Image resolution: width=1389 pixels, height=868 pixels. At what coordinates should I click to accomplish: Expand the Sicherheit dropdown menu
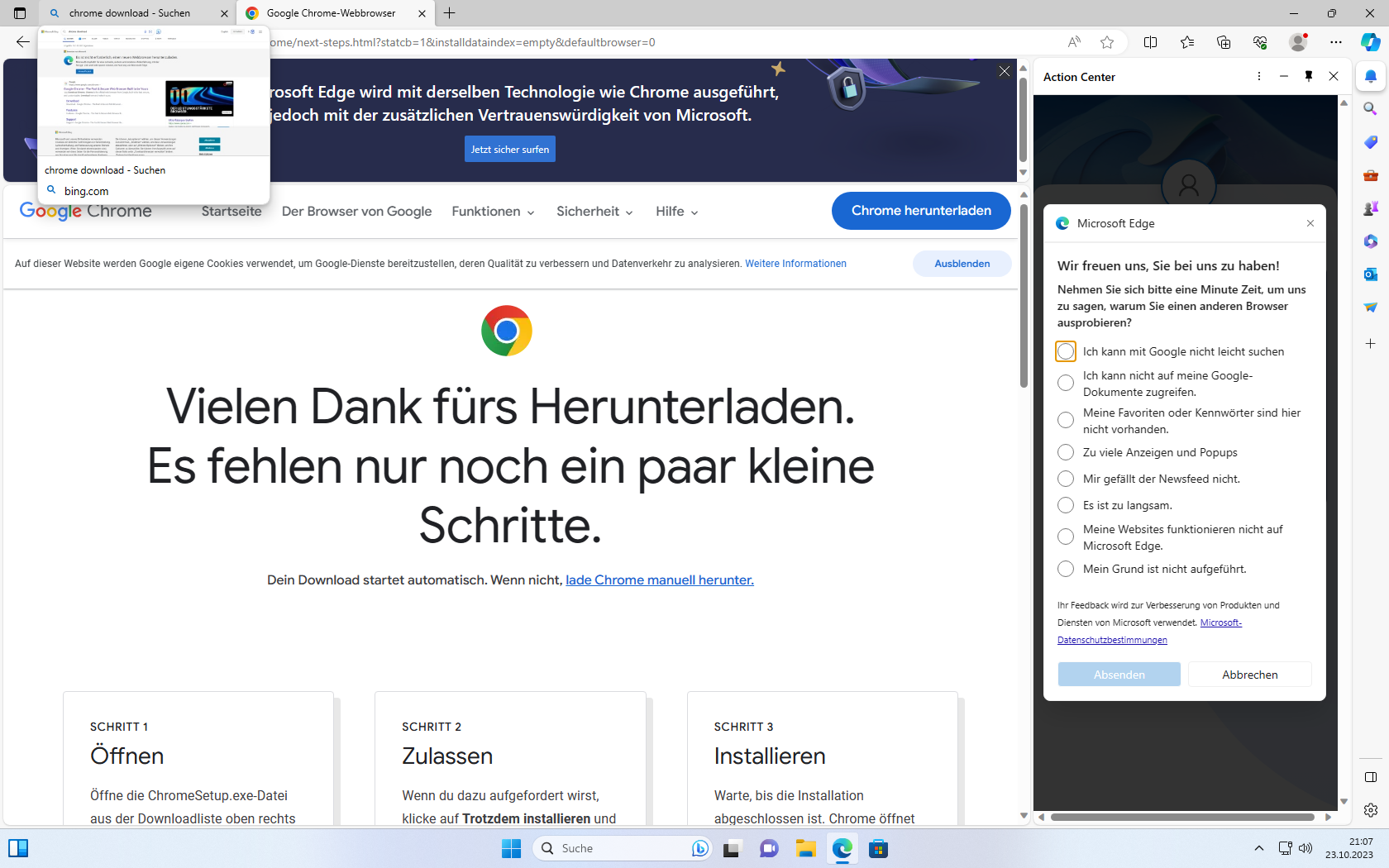tap(595, 212)
